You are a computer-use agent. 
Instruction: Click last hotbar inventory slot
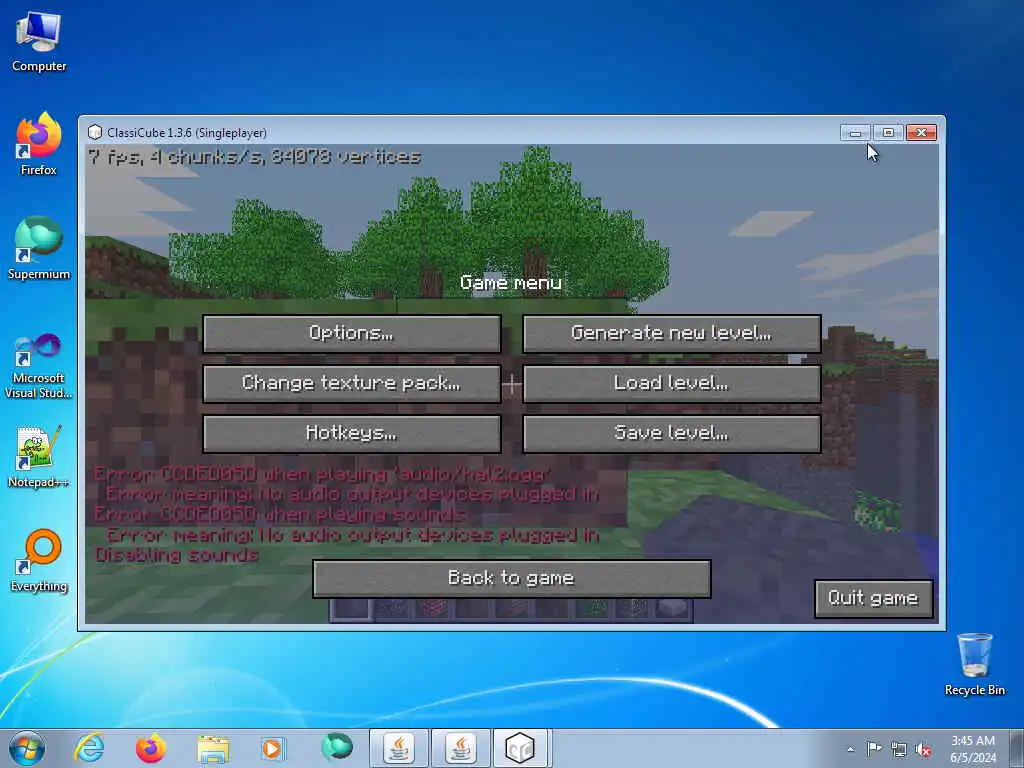(673, 608)
